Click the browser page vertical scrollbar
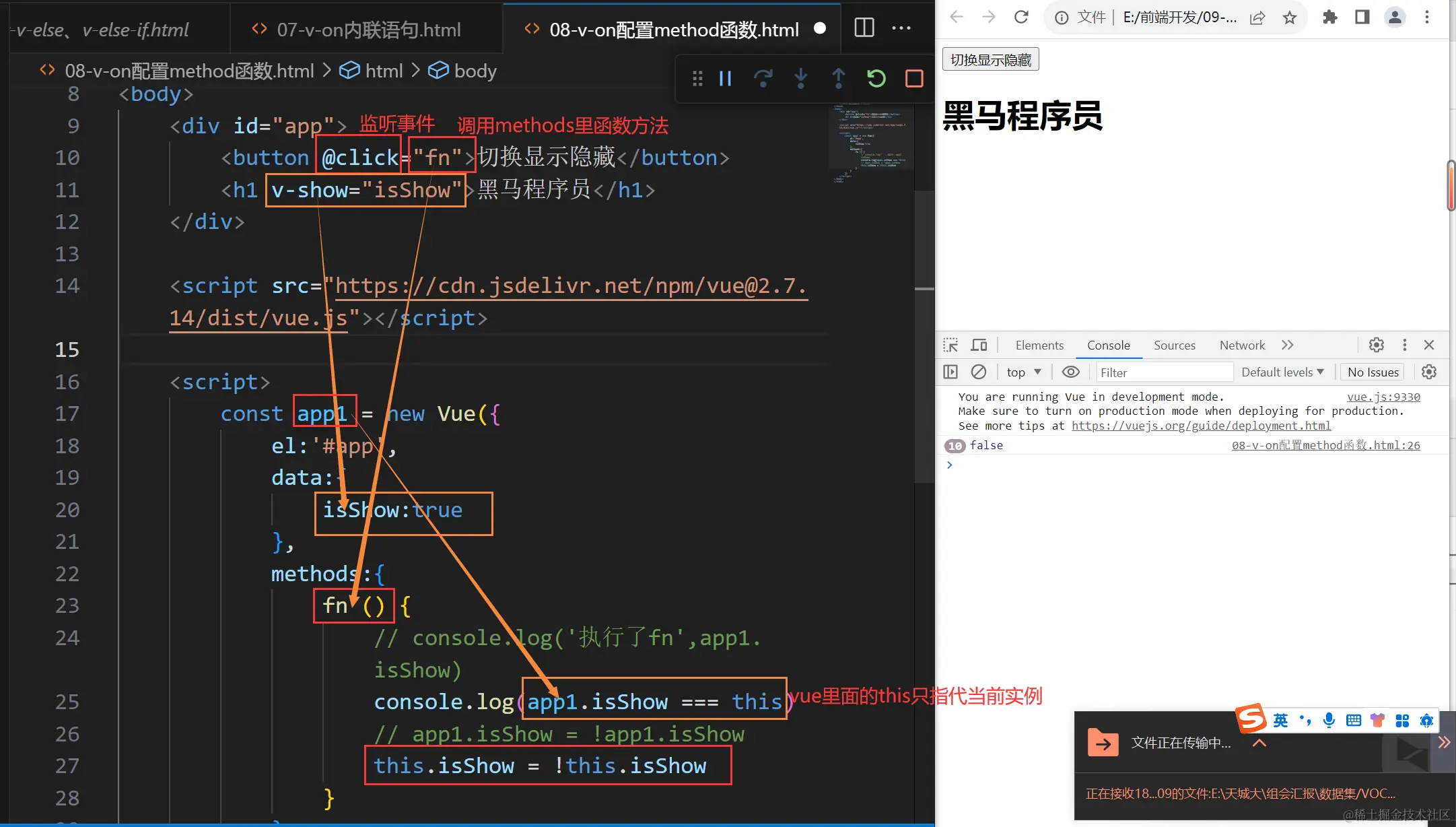 [x=1451, y=186]
